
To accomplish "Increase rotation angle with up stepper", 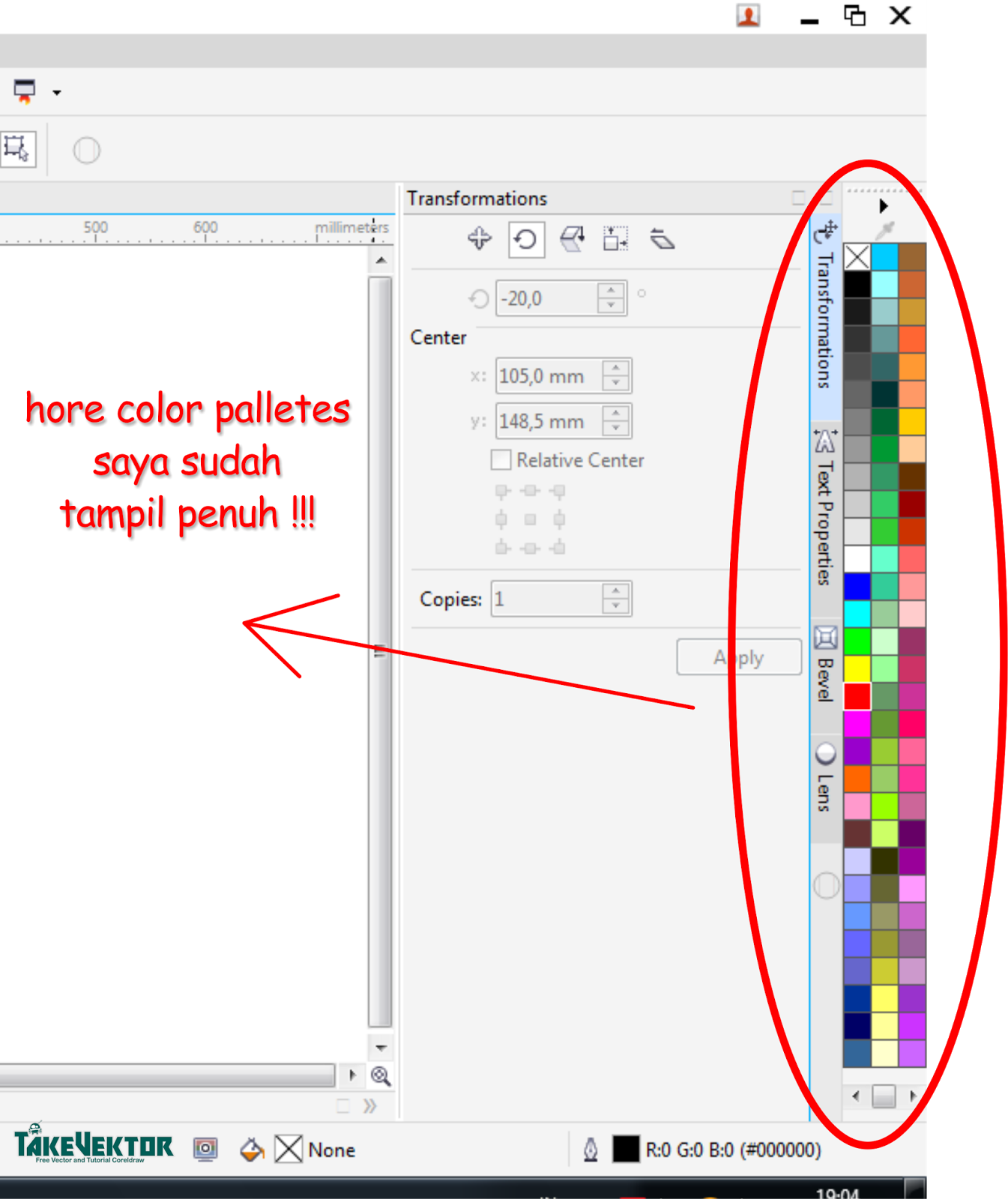I will coord(612,290).
